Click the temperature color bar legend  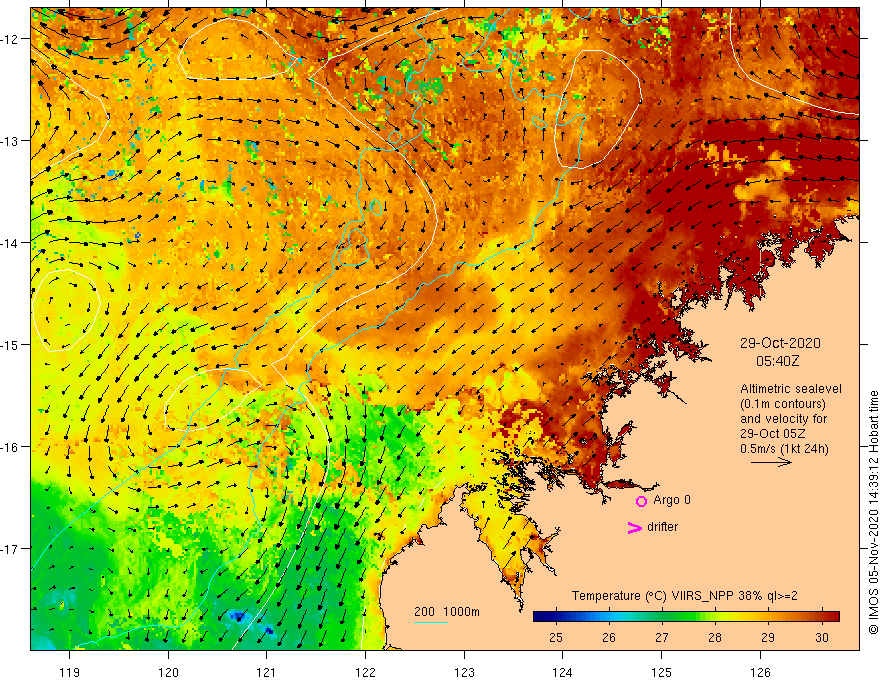click(686, 617)
